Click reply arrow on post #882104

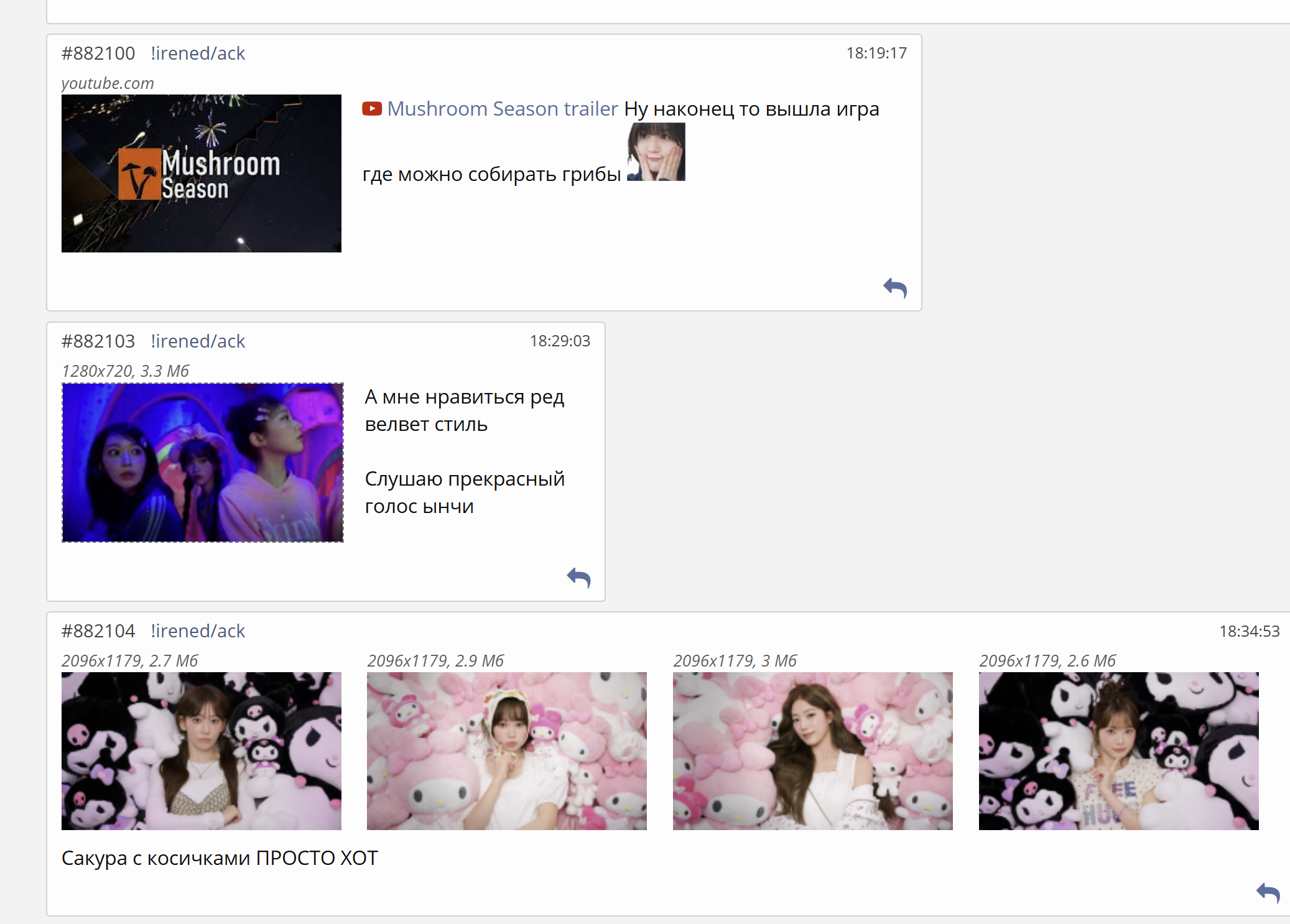pos(1268,893)
